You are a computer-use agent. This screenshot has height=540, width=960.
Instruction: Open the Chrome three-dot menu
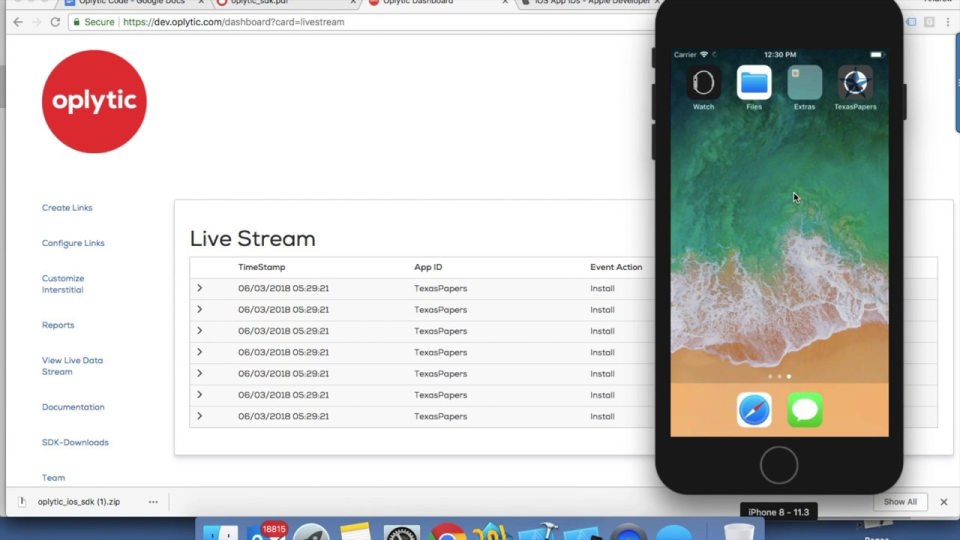pos(948,22)
